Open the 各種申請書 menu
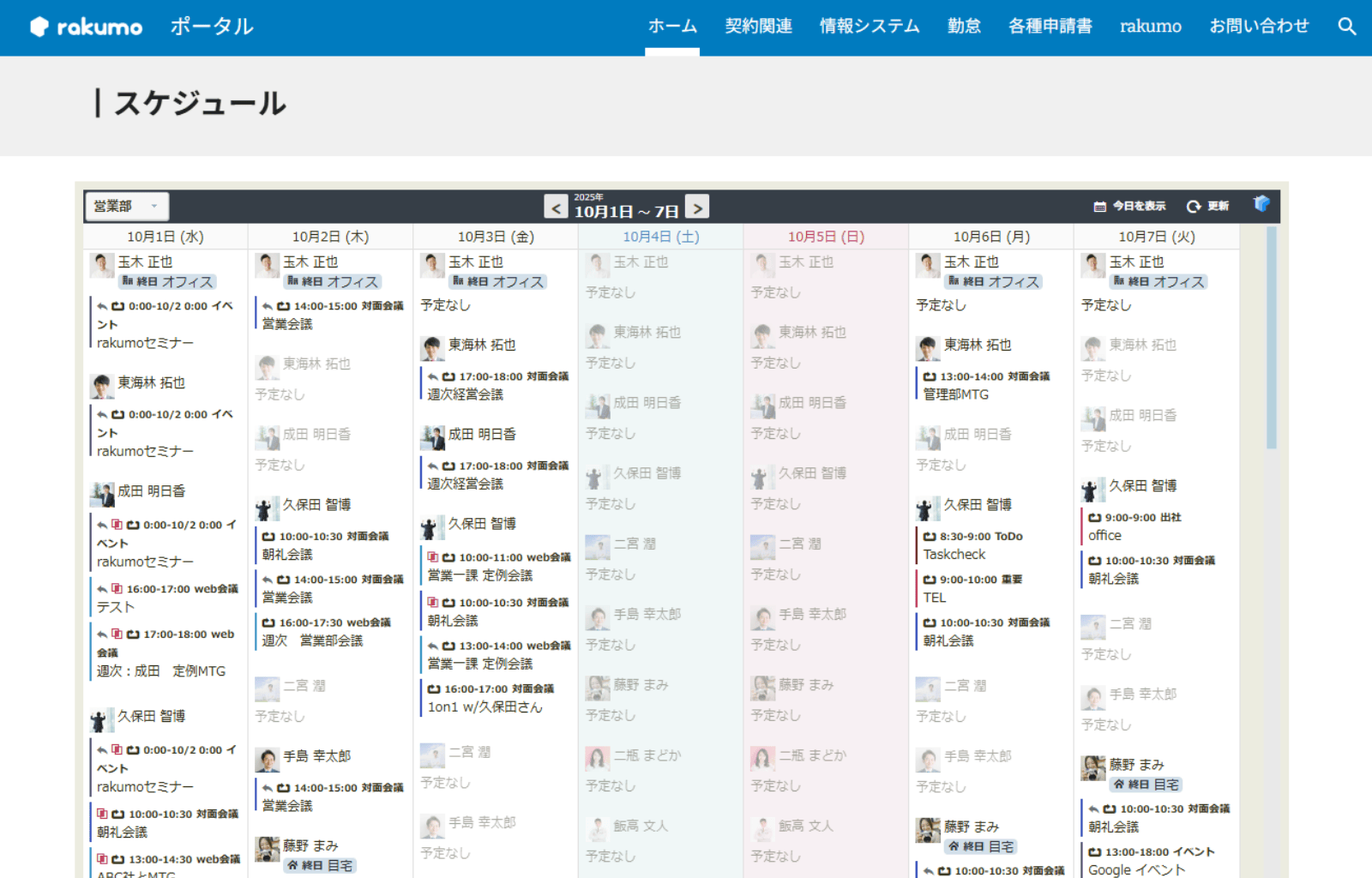This screenshot has height=878, width=1372. point(1050,27)
